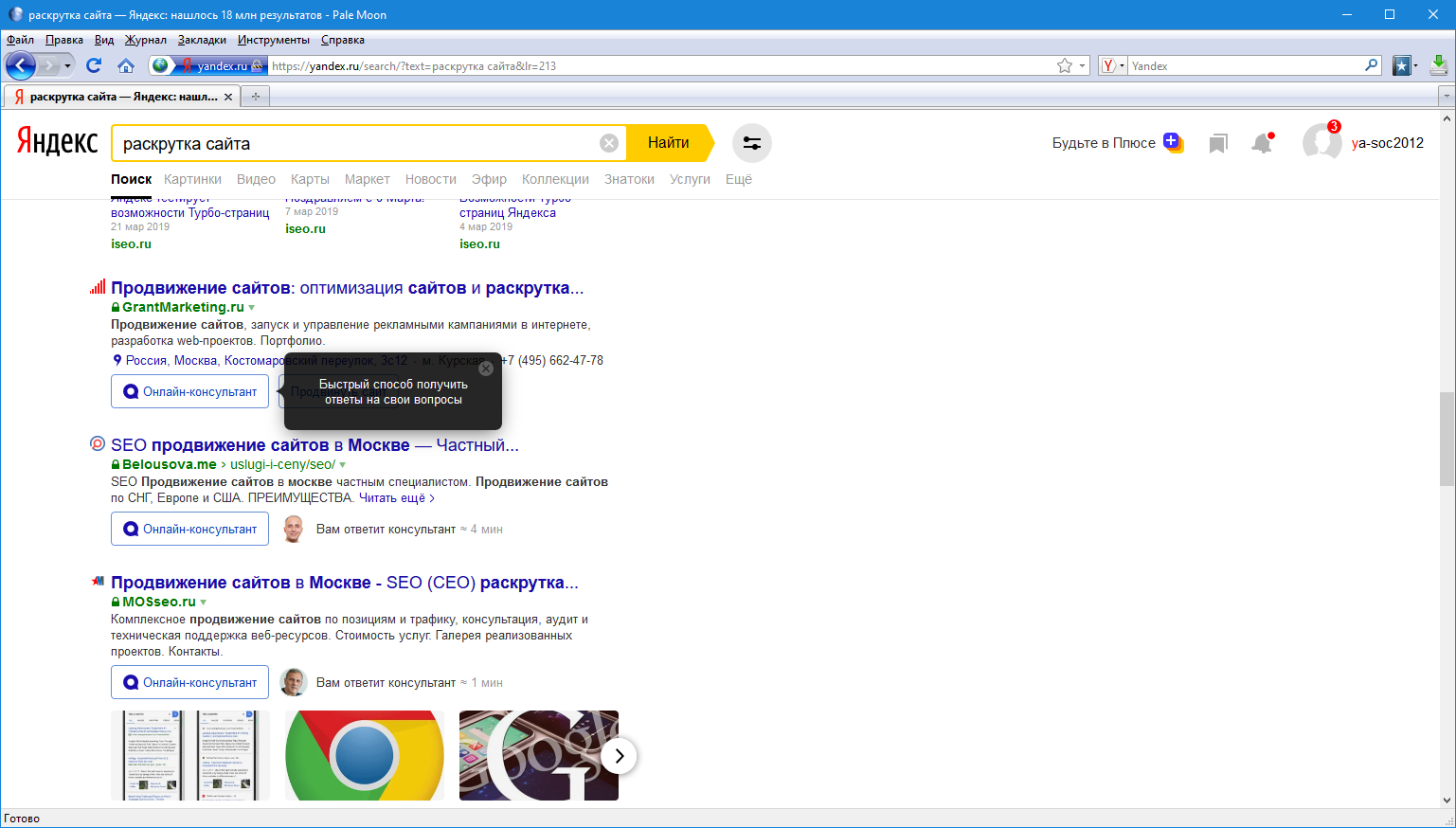1456x828 pixels.
Task: Click Онлайн-консультант for MOSseo.ru
Action: pos(189,682)
